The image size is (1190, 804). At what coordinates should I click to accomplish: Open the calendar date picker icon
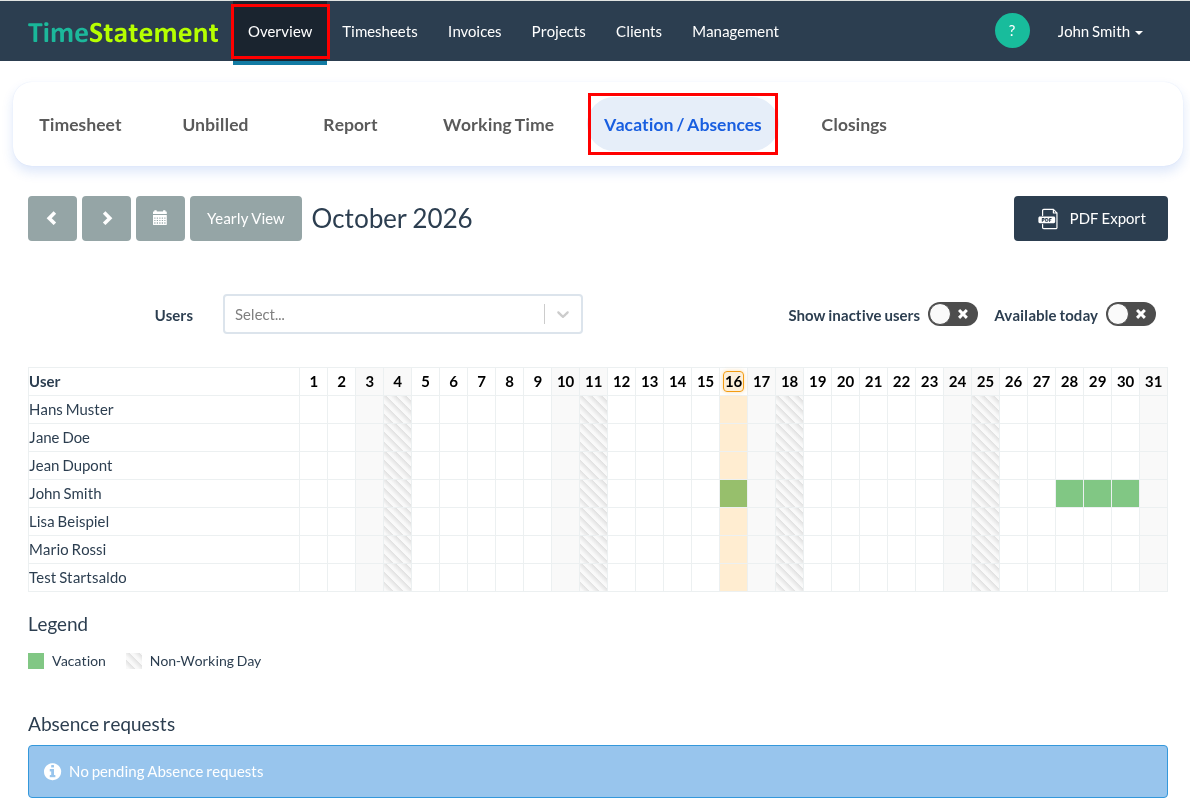[160, 219]
